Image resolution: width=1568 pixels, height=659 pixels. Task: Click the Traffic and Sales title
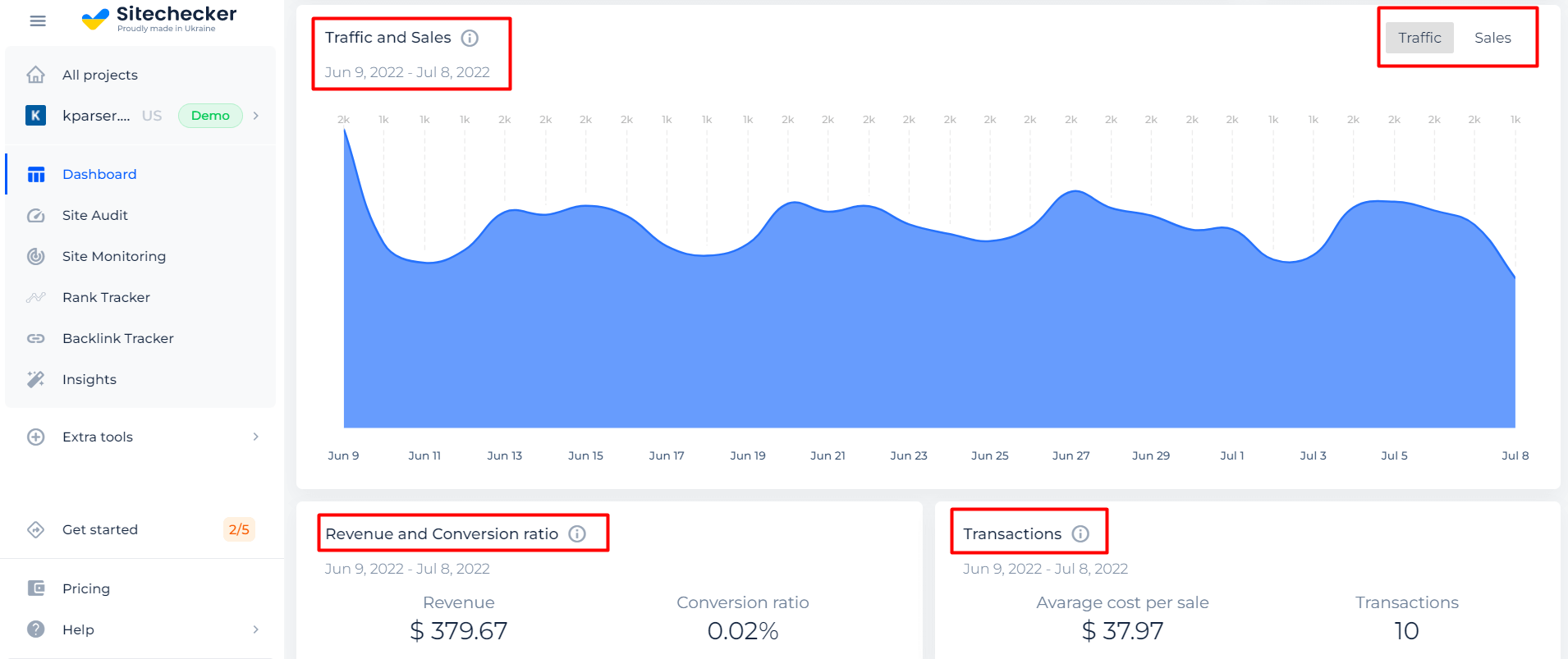pos(388,38)
